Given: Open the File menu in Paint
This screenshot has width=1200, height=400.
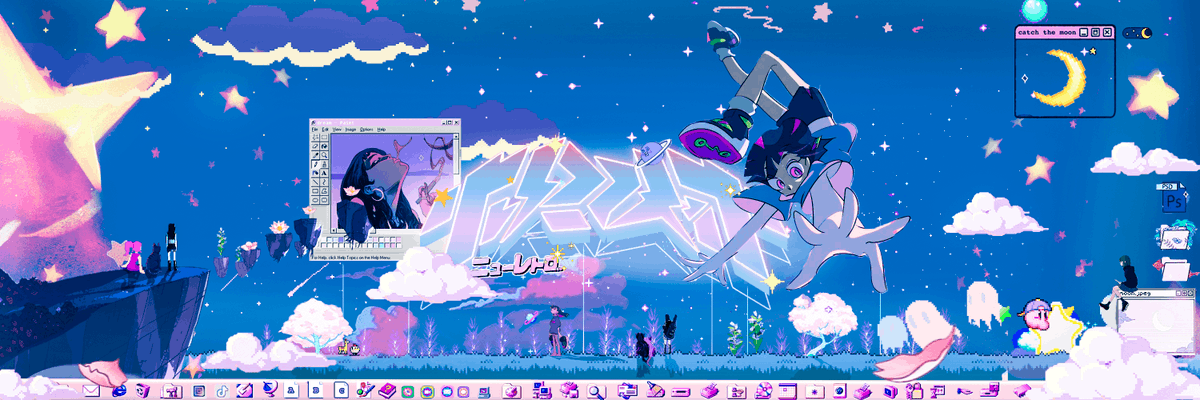Looking at the screenshot, I should pyautogui.click(x=315, y=129).
